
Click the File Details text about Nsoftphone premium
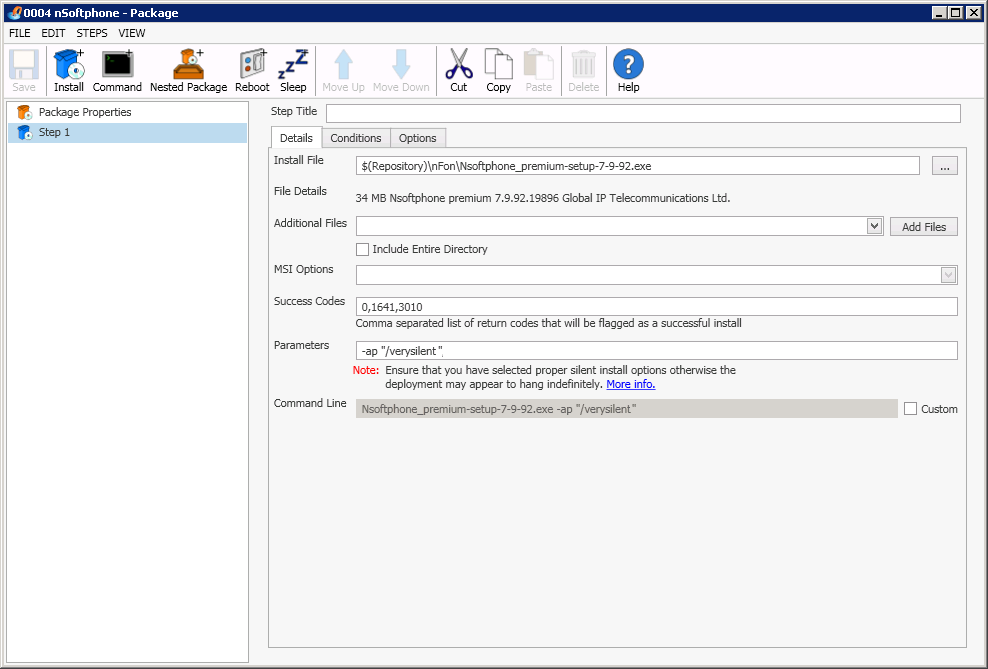(543, 198)
